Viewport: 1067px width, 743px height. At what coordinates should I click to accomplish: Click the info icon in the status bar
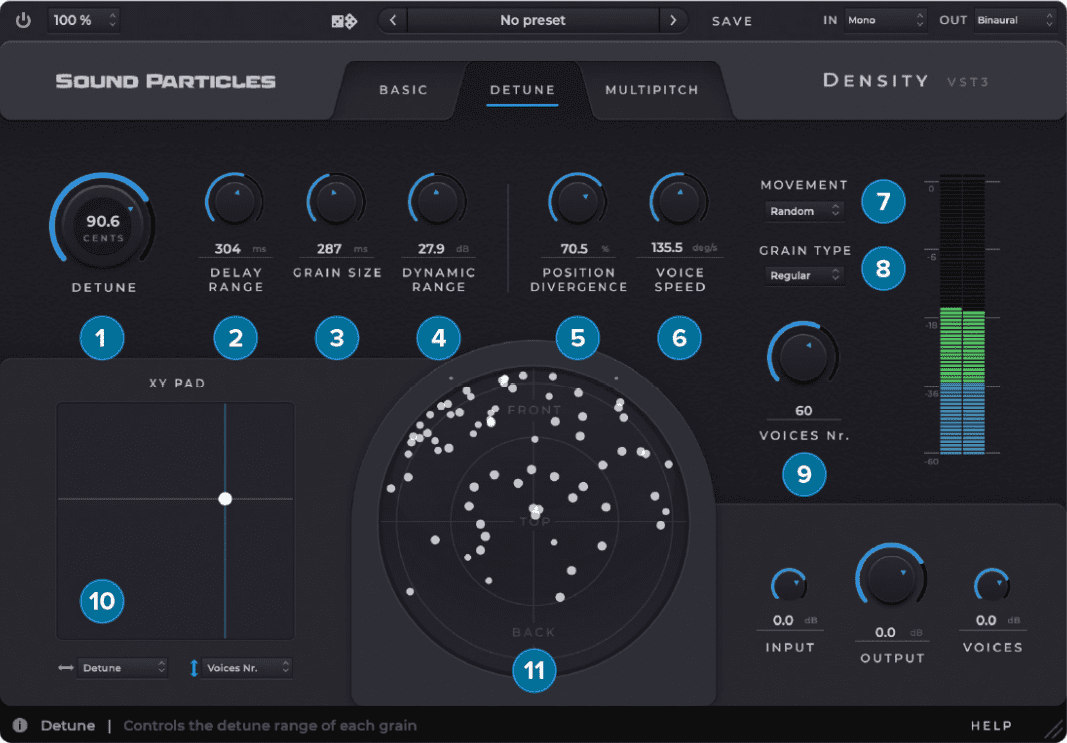click(20, 725)
